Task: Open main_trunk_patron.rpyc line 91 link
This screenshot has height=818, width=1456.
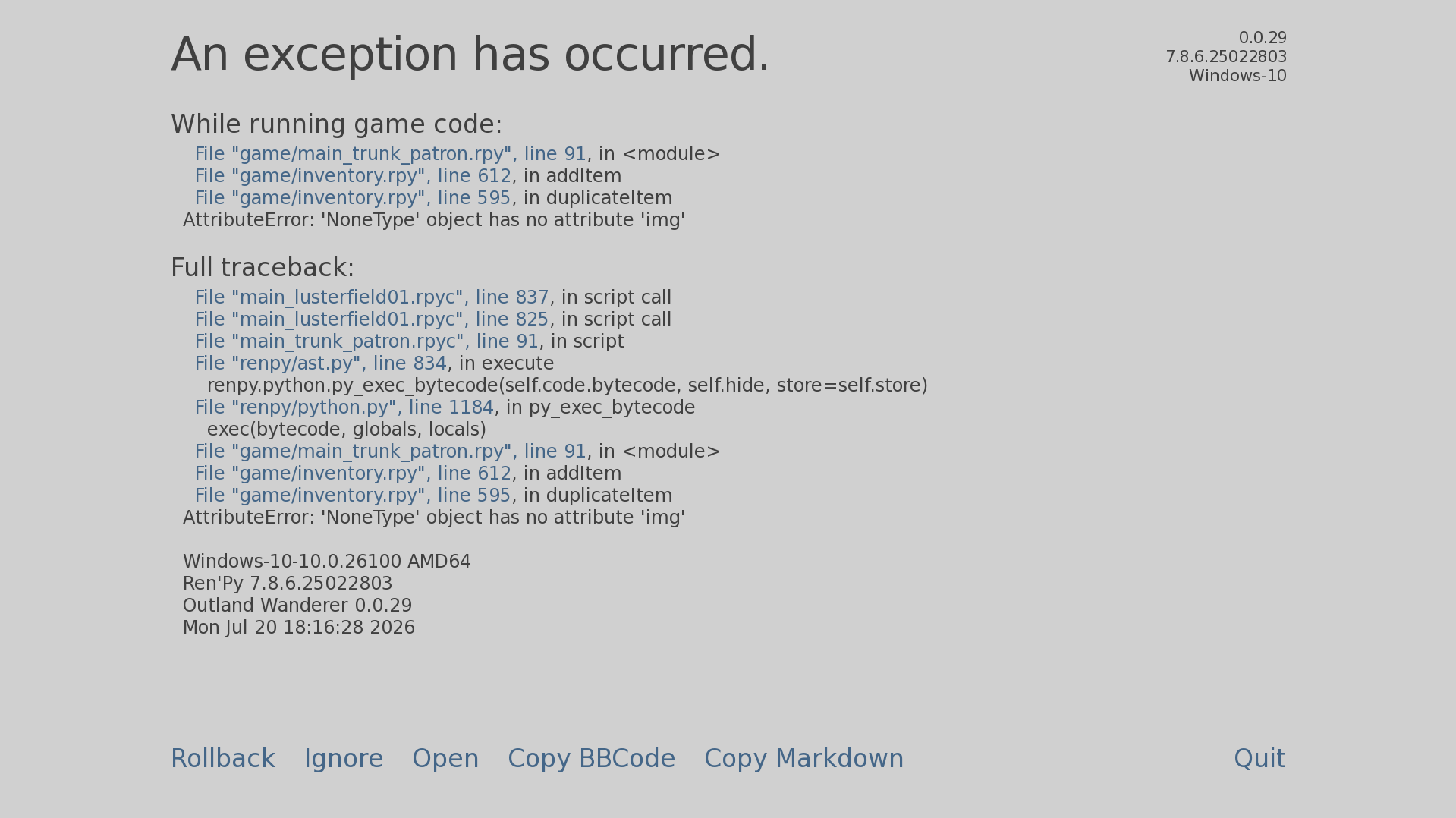Action: [366, 341]
